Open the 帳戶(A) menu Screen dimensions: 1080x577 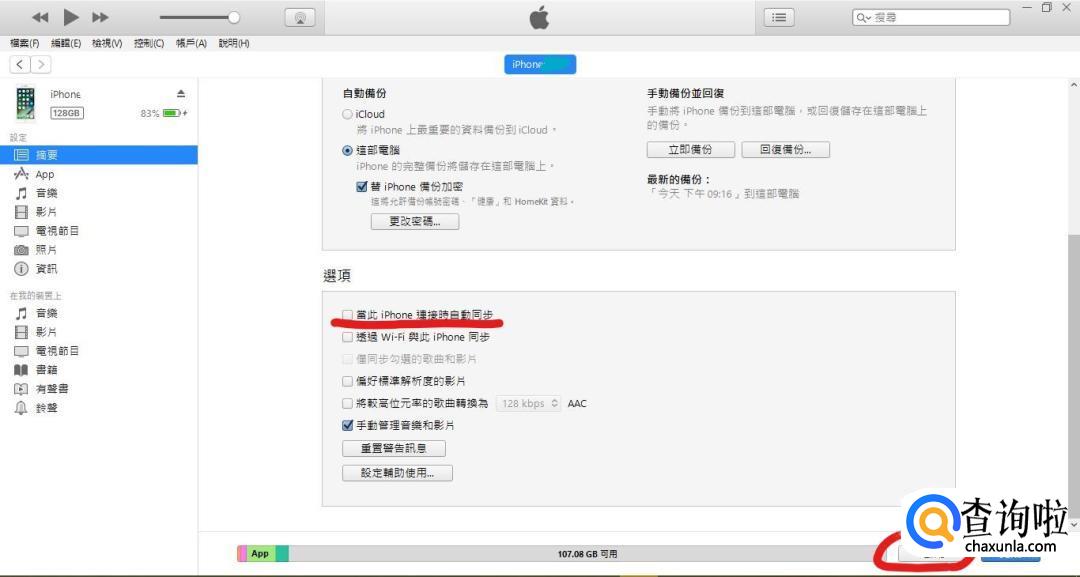(191, 43)
